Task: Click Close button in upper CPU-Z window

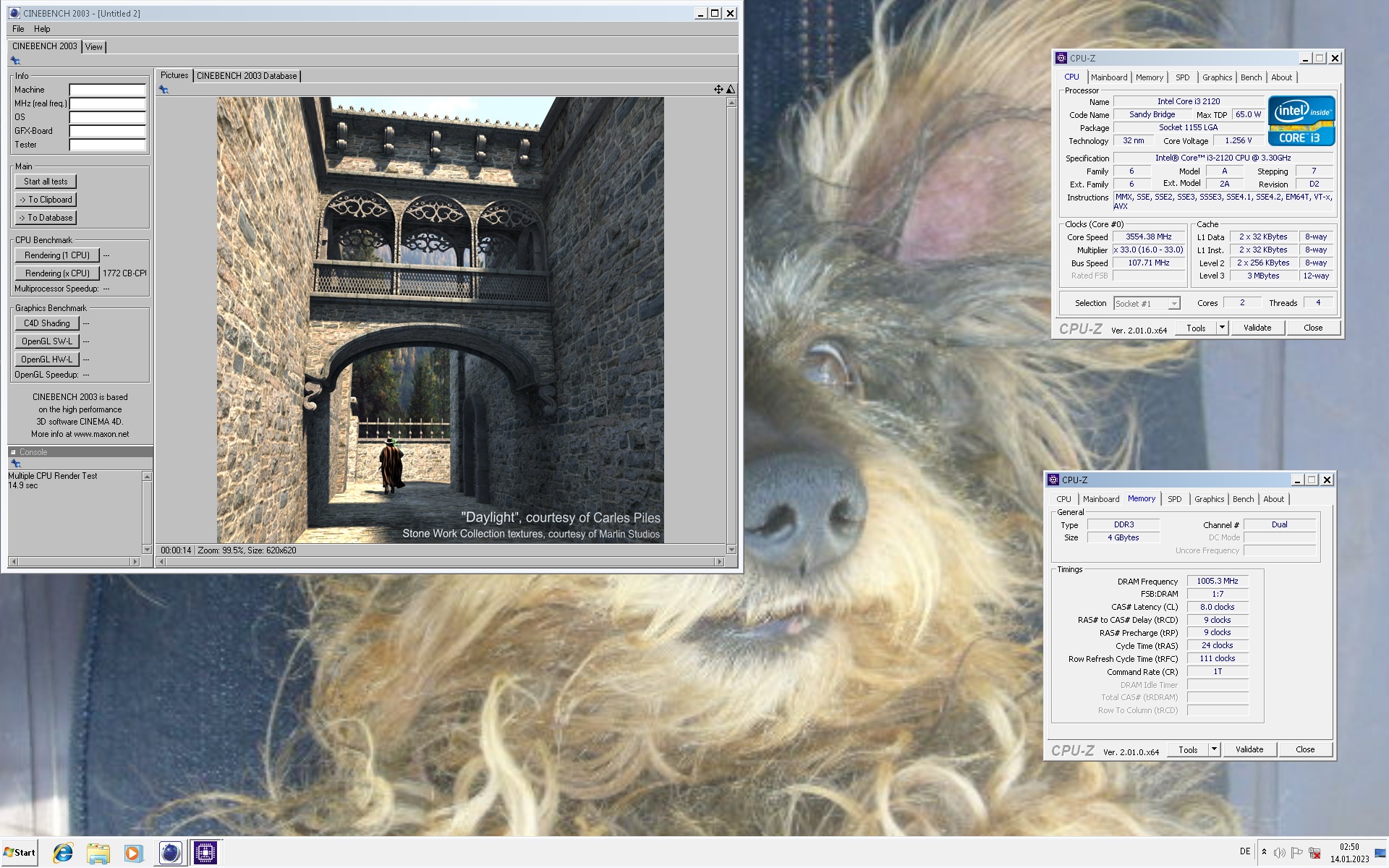Action: pos(1313,328)
